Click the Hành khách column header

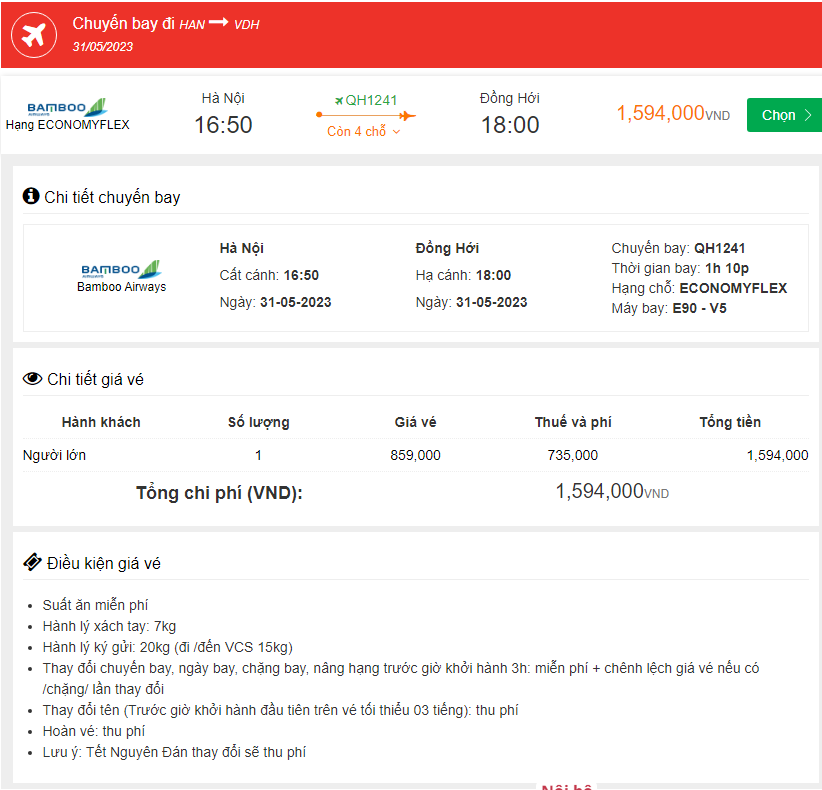pyautogui.click(x=101, y=422)
